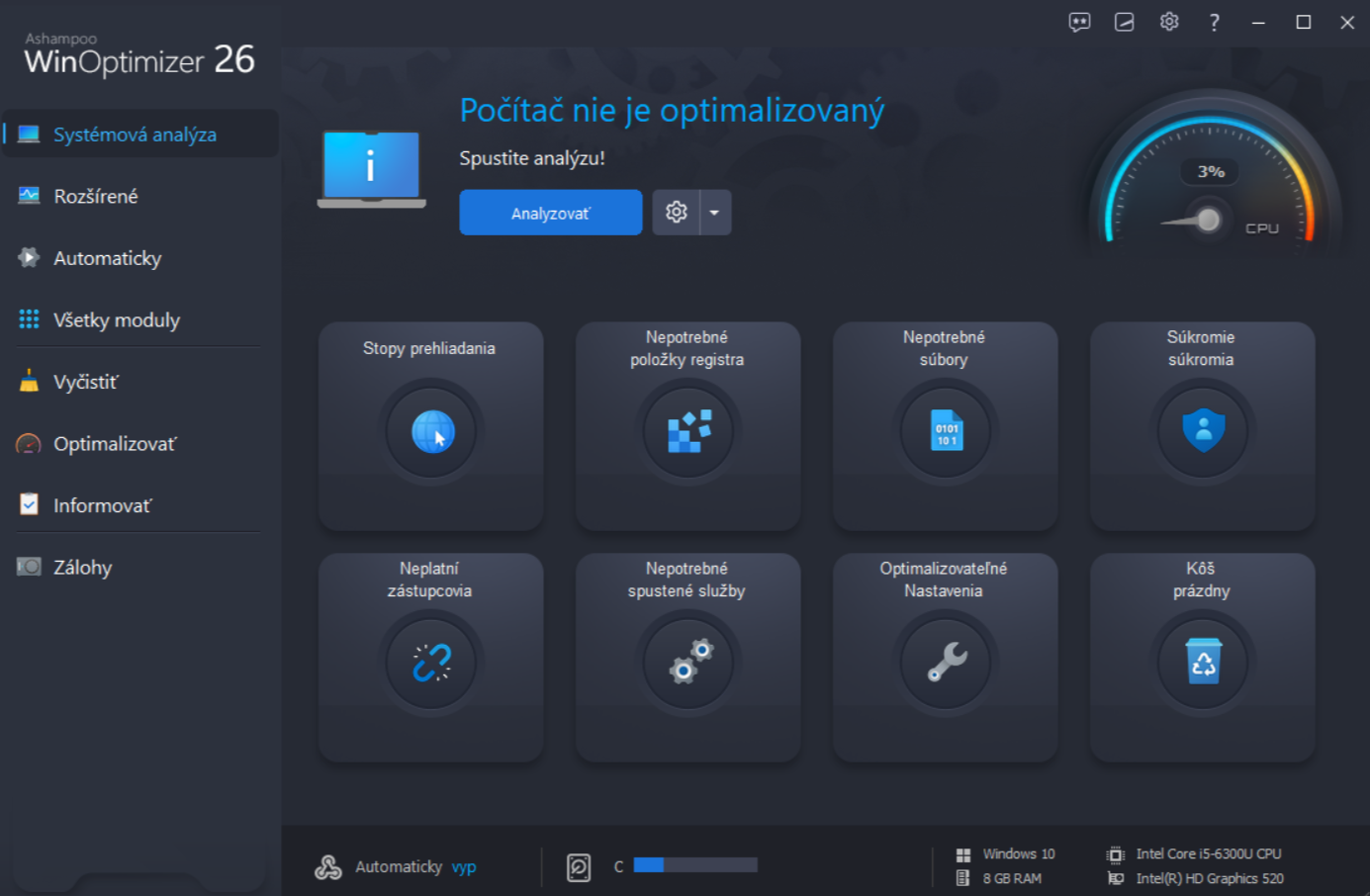Open the Zálohy sidebar section

click(x=140, y=567)
